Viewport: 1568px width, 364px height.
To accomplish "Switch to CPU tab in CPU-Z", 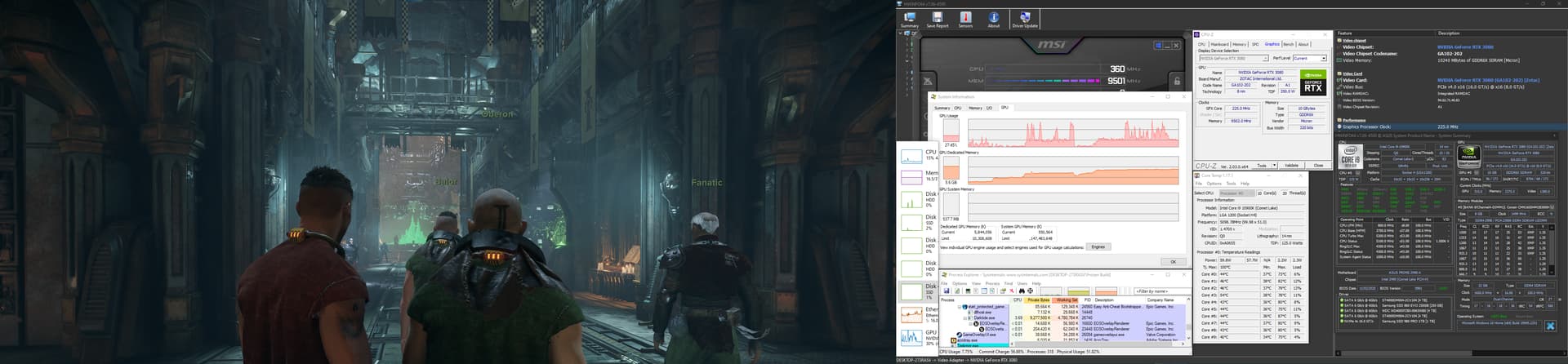I will tap(1201, 44).
